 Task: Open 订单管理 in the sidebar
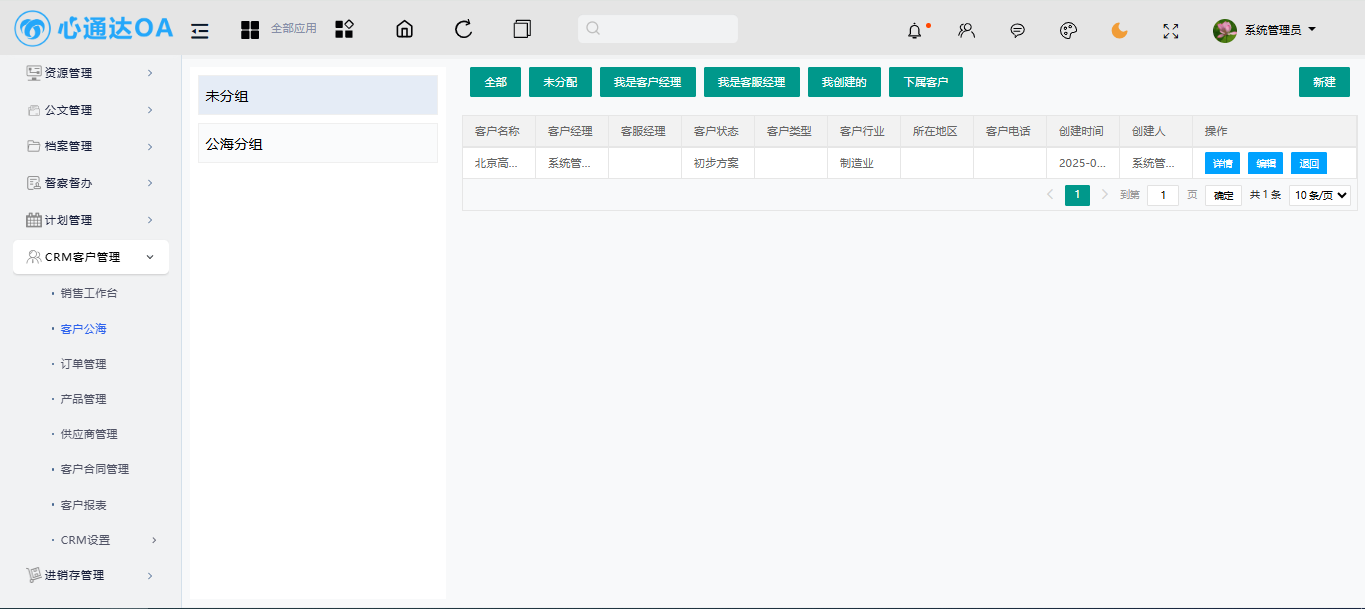click(x=83, y=364)
